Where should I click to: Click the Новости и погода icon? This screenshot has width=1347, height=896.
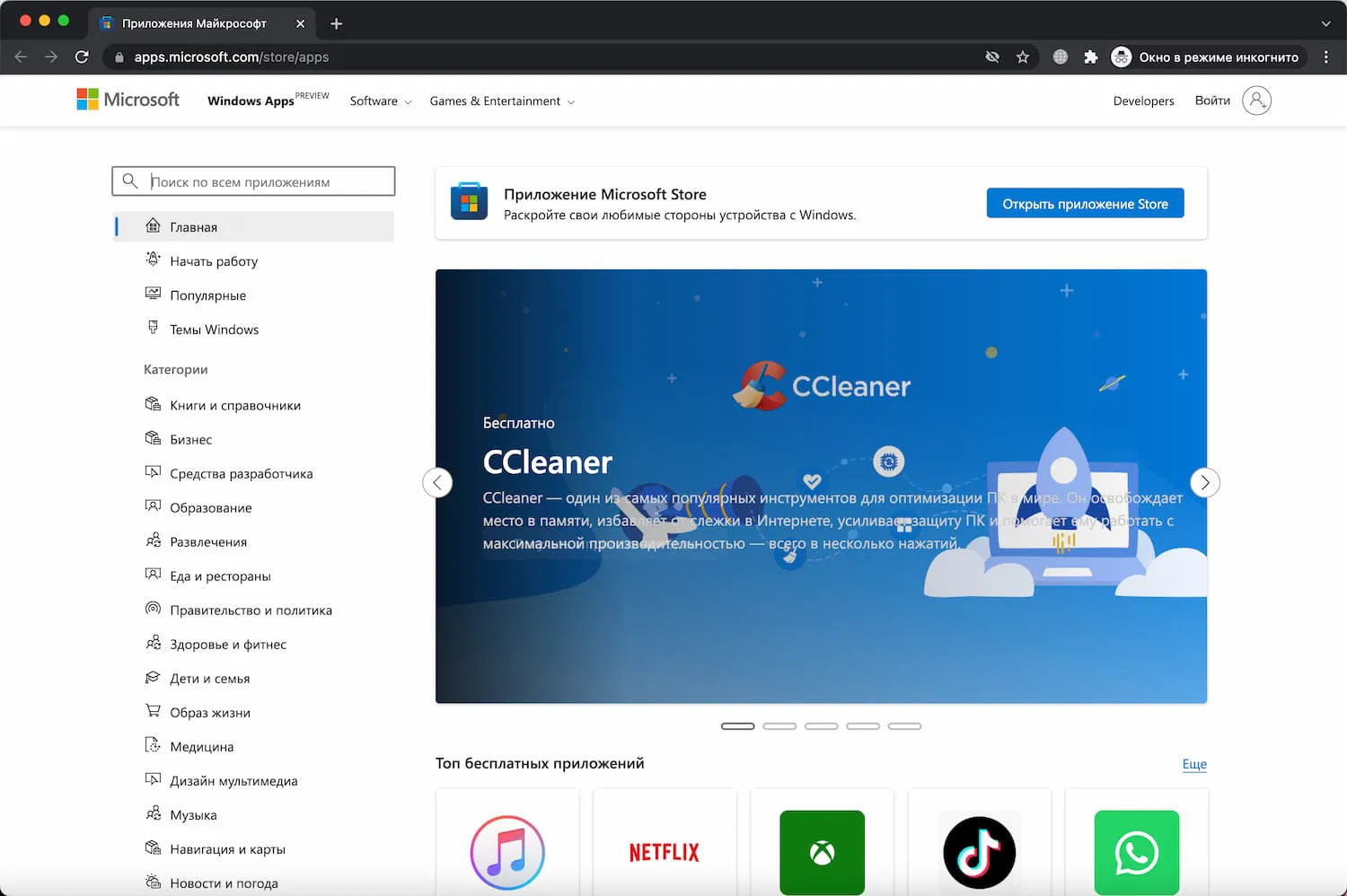tap(153, 883)
